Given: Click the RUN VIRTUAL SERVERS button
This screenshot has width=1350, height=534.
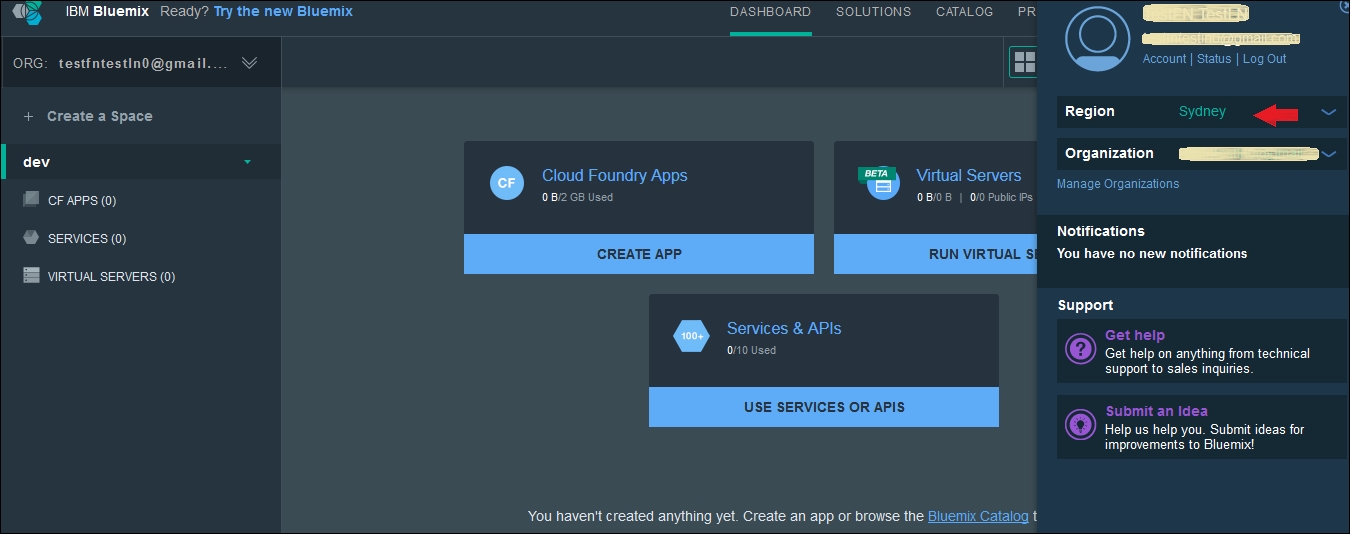Looking at the screenshot, I should pyautogui.click(x=936, y=254).
